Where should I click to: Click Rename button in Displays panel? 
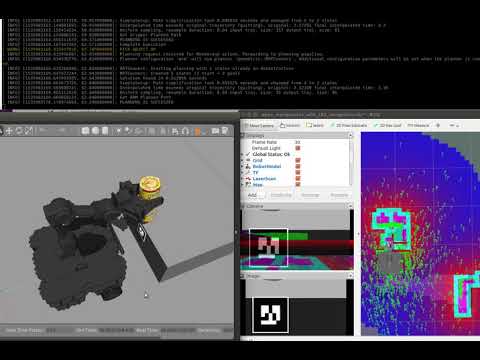339,195
